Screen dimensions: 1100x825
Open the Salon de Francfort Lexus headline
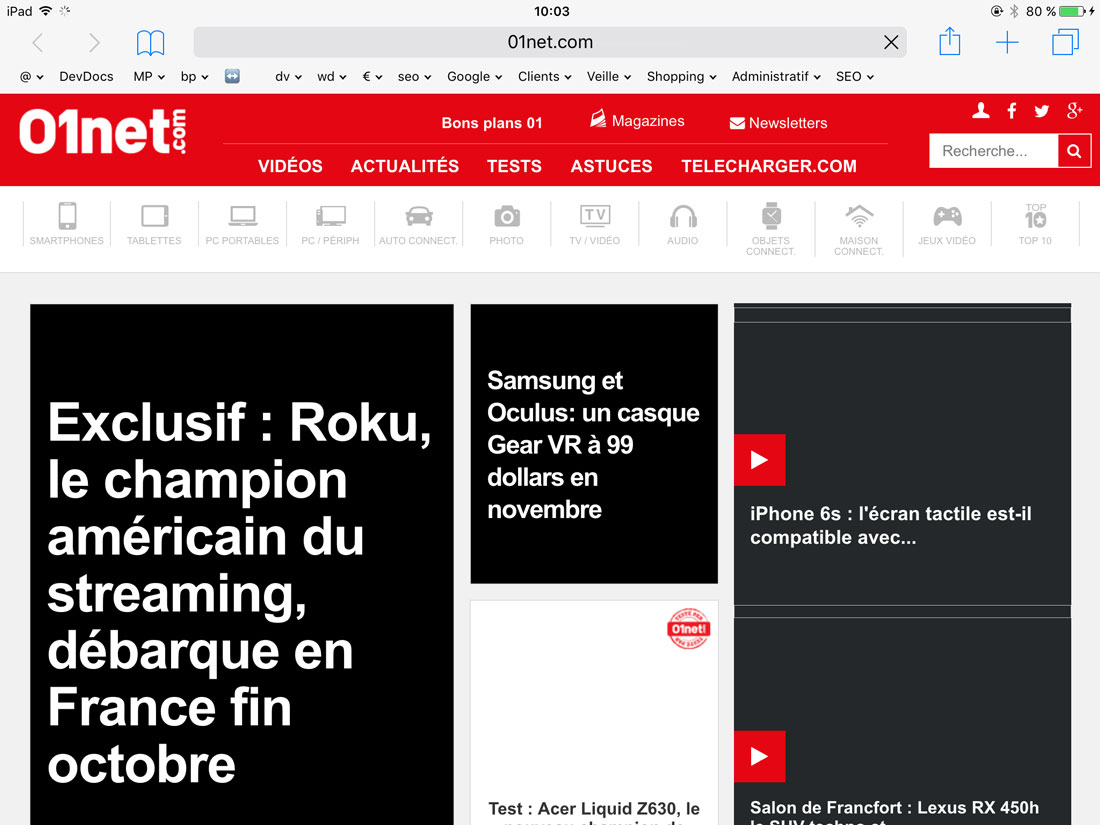tap(894, 812)
